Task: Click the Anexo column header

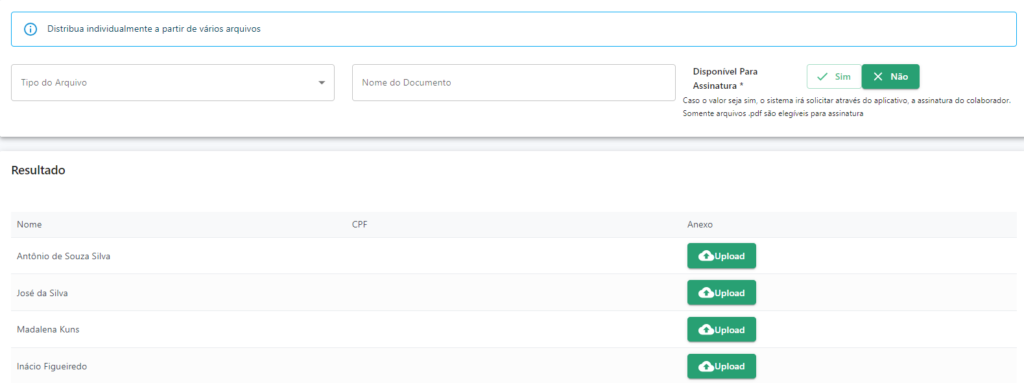Action: [x=700, y=224]
